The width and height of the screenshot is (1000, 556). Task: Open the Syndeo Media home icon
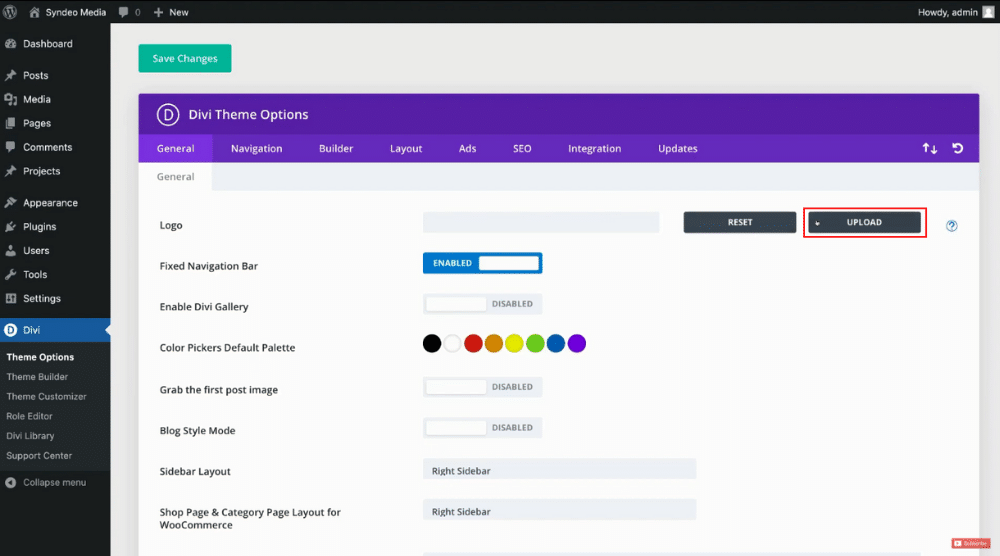34,12
